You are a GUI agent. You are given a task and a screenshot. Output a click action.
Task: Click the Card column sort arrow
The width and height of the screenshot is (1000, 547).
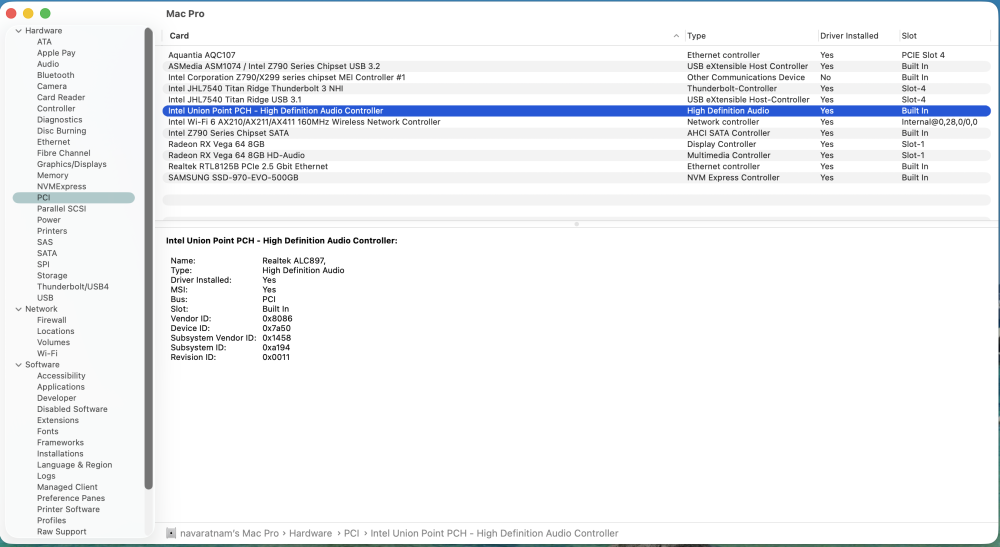[x=676, y=36]
